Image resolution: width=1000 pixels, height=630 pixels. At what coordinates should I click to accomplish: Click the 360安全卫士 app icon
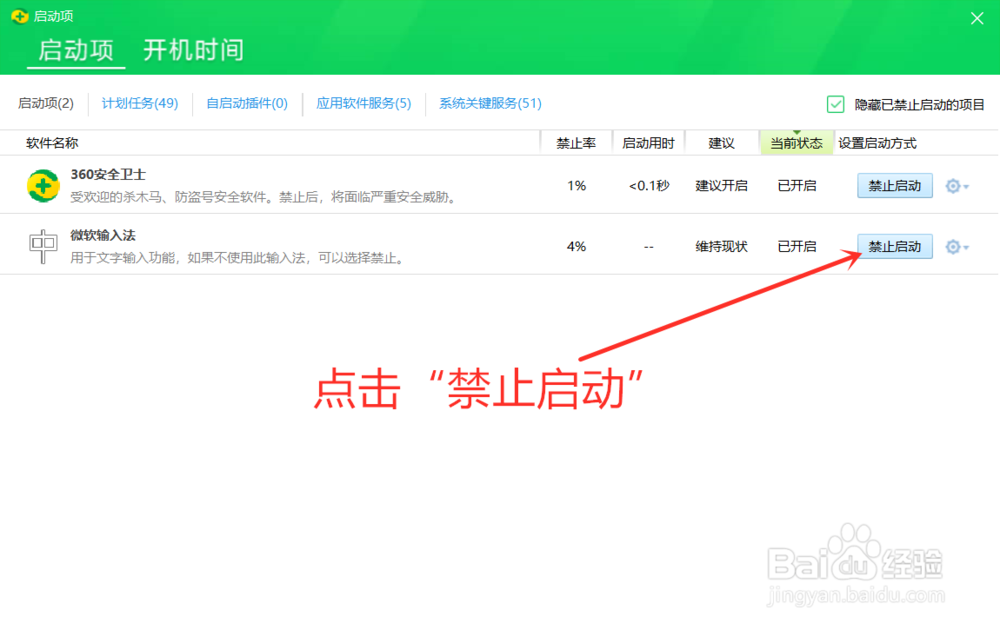click(x=43, y=186)
